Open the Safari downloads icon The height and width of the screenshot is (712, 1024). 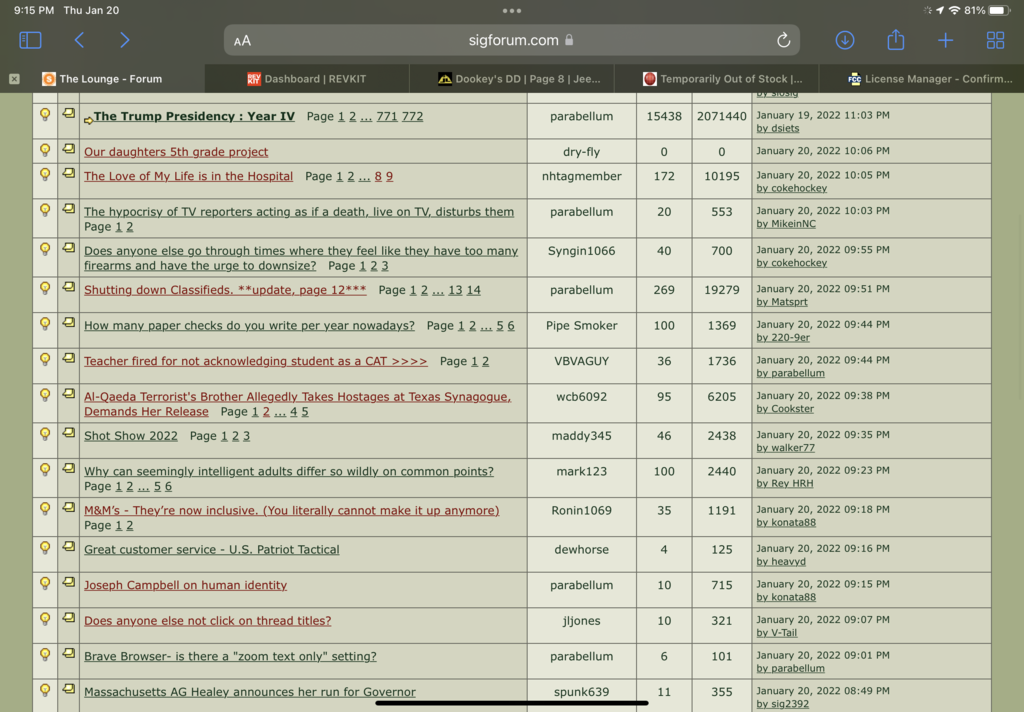(844, 40)
